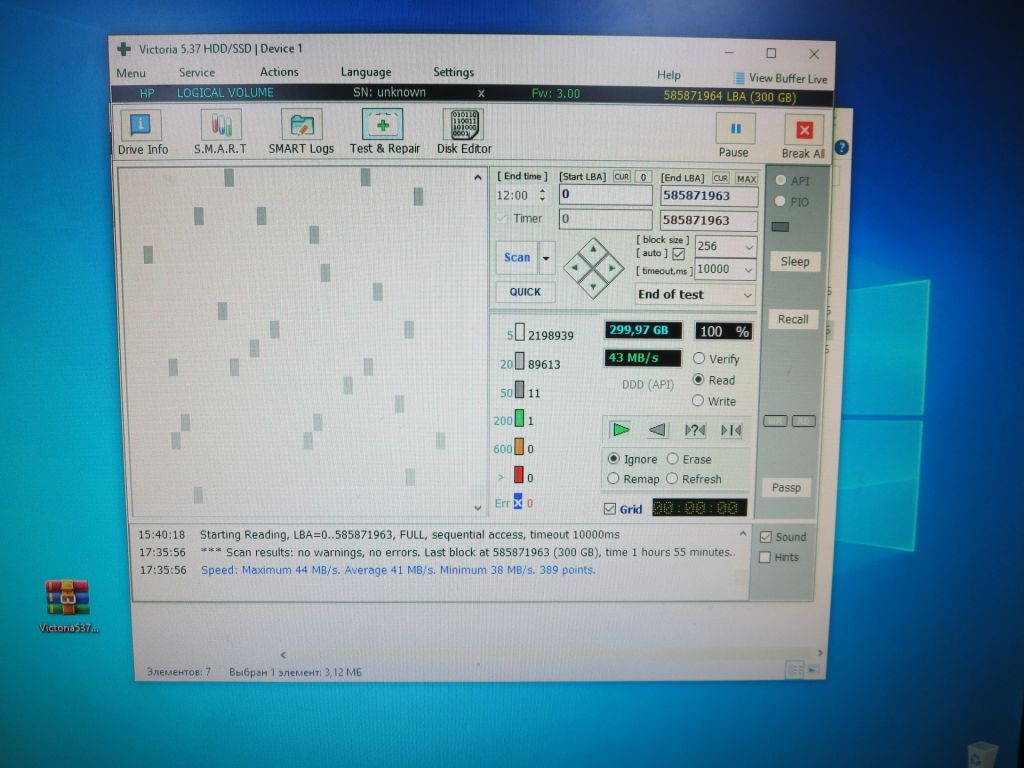The image size is (1024, 768).
Task: Click the Pause scan icon
Action: pos(735,129)
